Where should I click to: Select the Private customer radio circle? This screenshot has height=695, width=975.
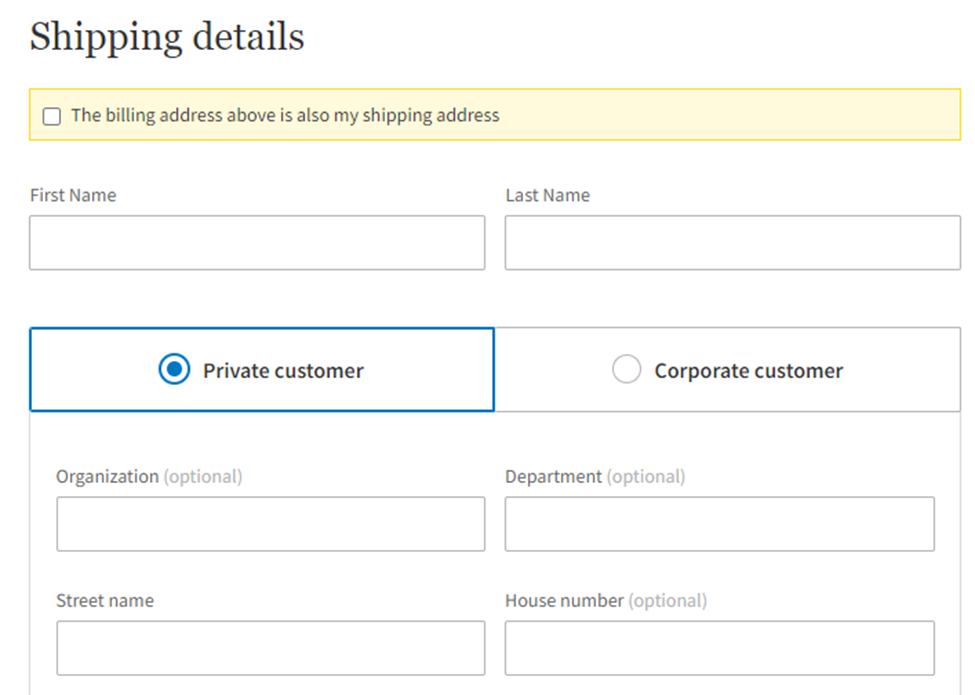click(174, 370)
